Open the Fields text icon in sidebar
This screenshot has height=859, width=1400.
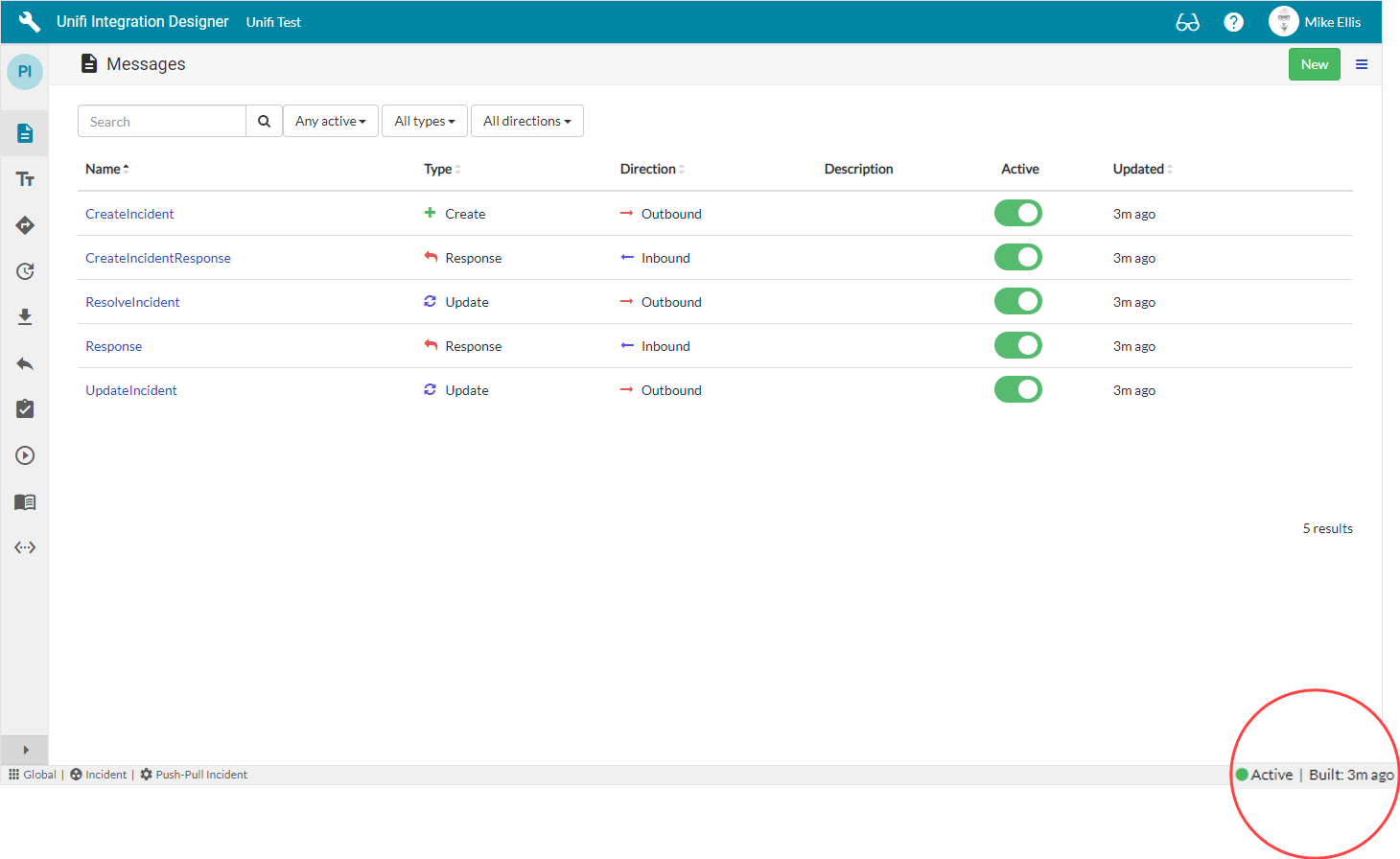tap(25, 179)
